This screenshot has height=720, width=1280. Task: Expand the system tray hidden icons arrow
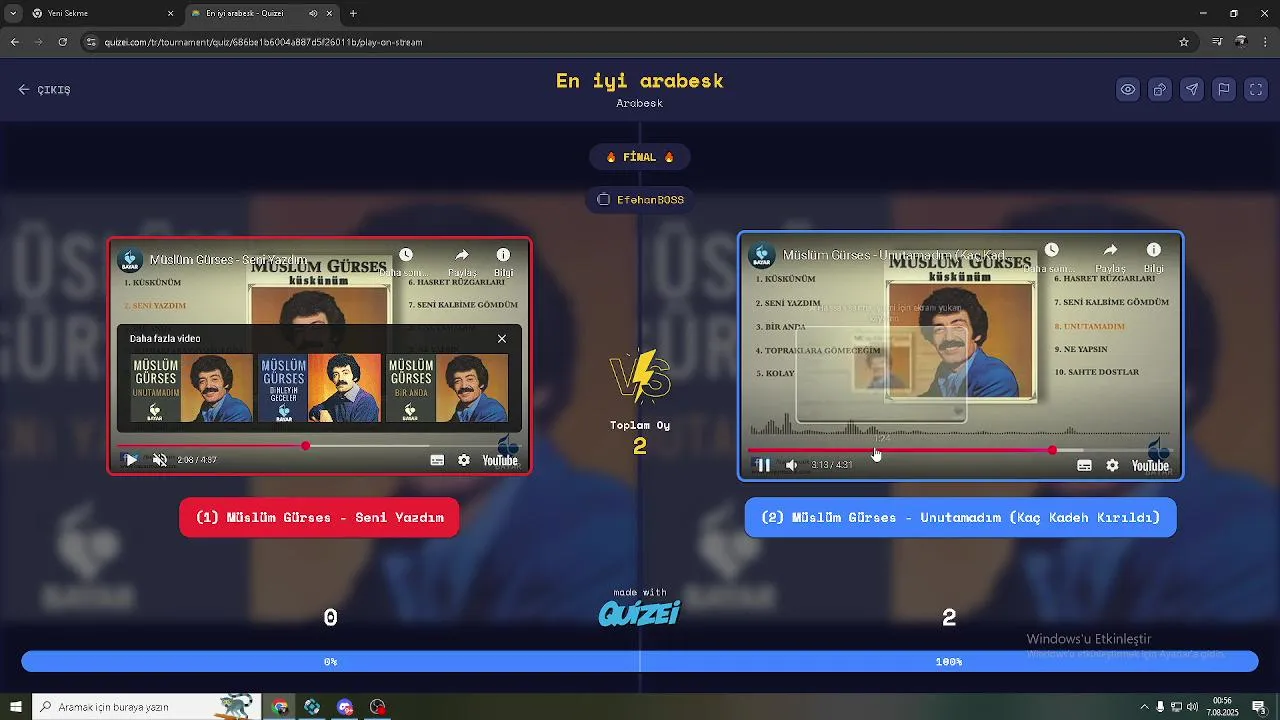pos(1144,707)
